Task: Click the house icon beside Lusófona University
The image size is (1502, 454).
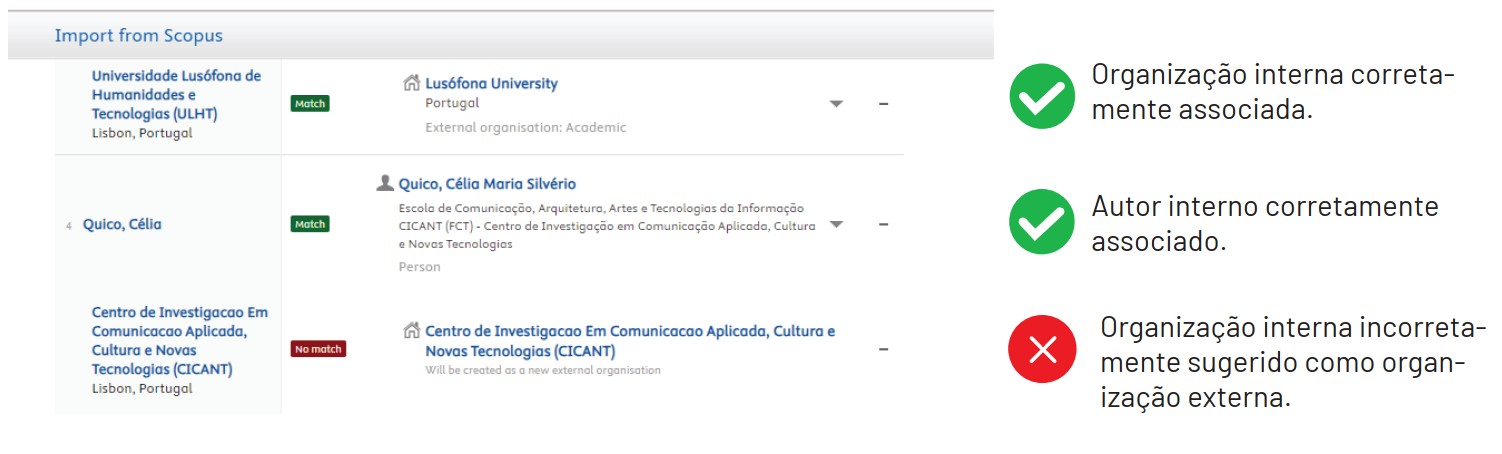Action: coord(411,83)
